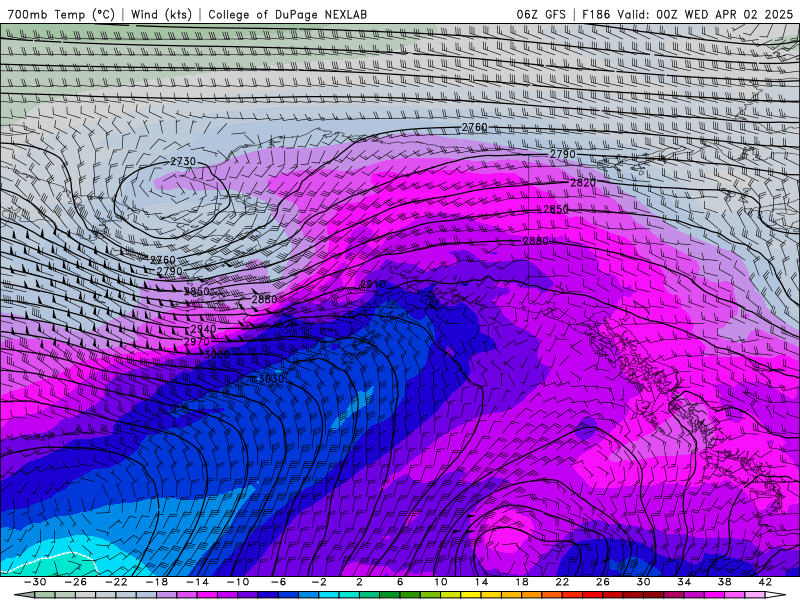800x600 pixels.
Task: Click the −18 colorbar tick label
Action: tap(157, 582)
